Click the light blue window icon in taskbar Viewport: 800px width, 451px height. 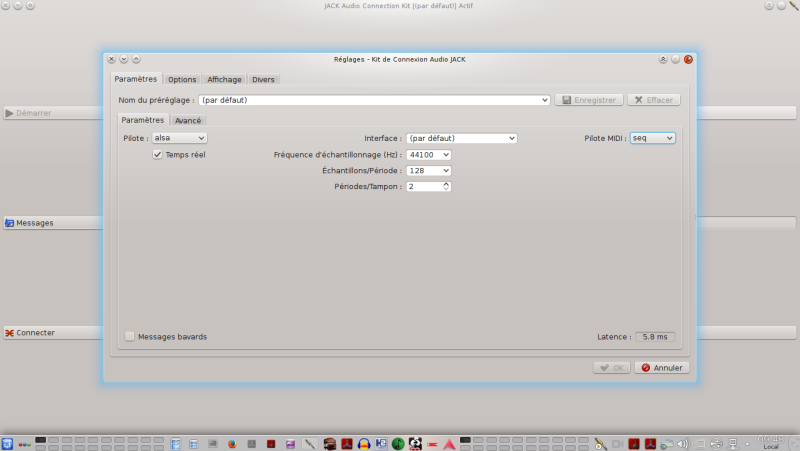[176, 444]
